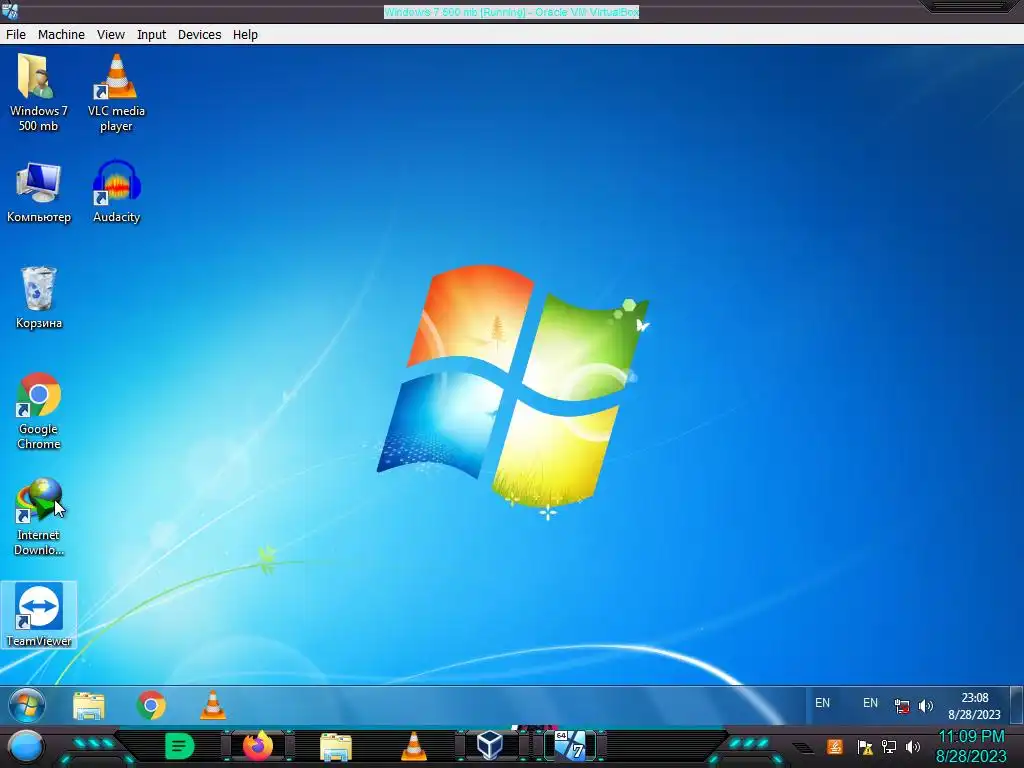Switch to VirtualBox Manager on host taskbar
The image size is (1024, 768).
coord(490,746)
